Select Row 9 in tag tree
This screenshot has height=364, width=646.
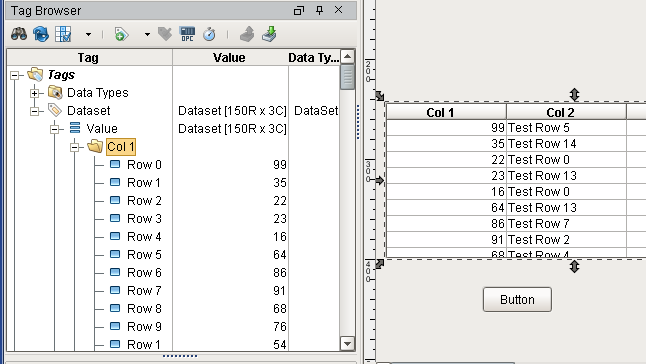click(x=144, y=327)
